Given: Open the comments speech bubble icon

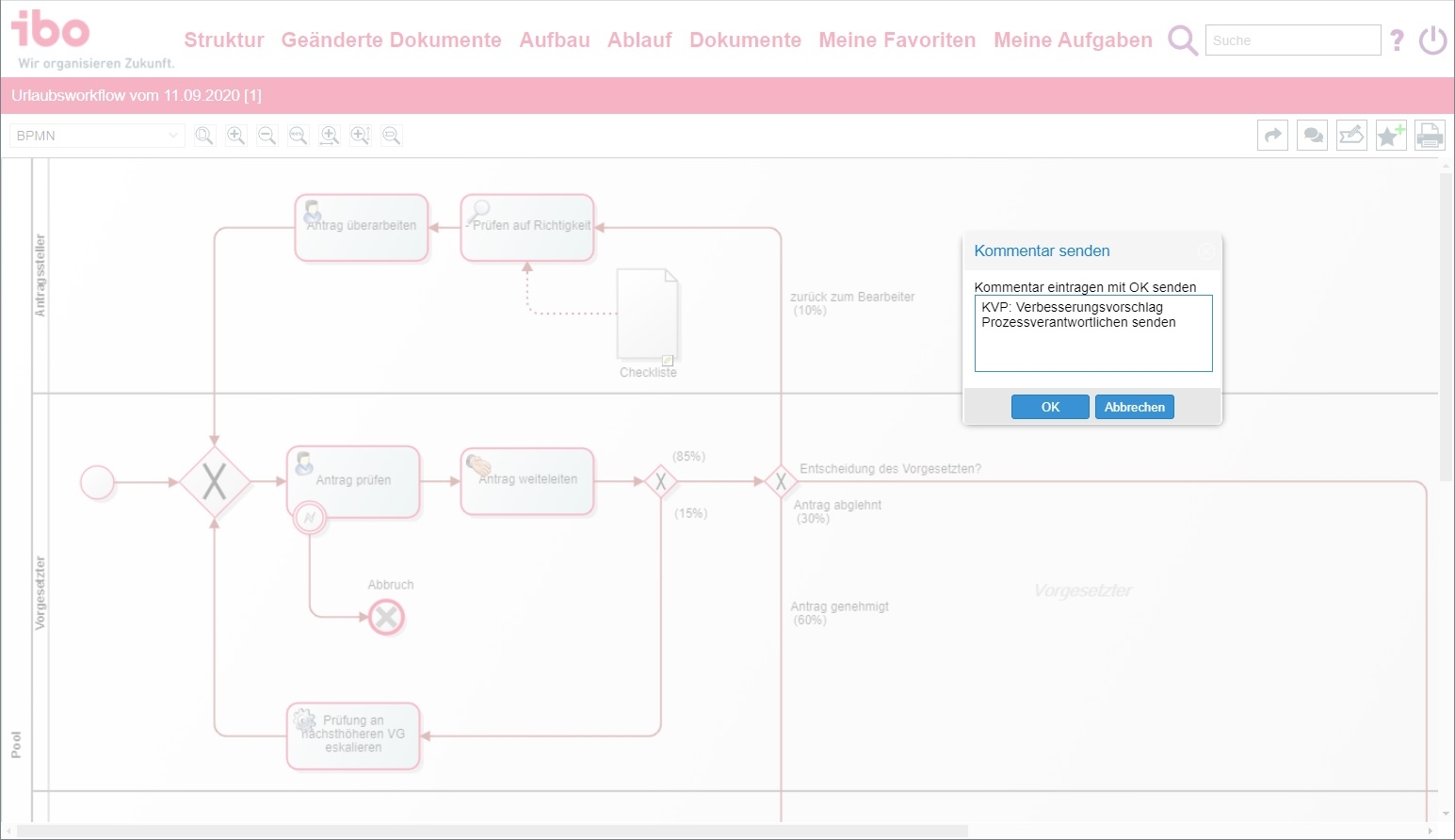Looking at the screenshot, I should click(x=1313, y=136).
